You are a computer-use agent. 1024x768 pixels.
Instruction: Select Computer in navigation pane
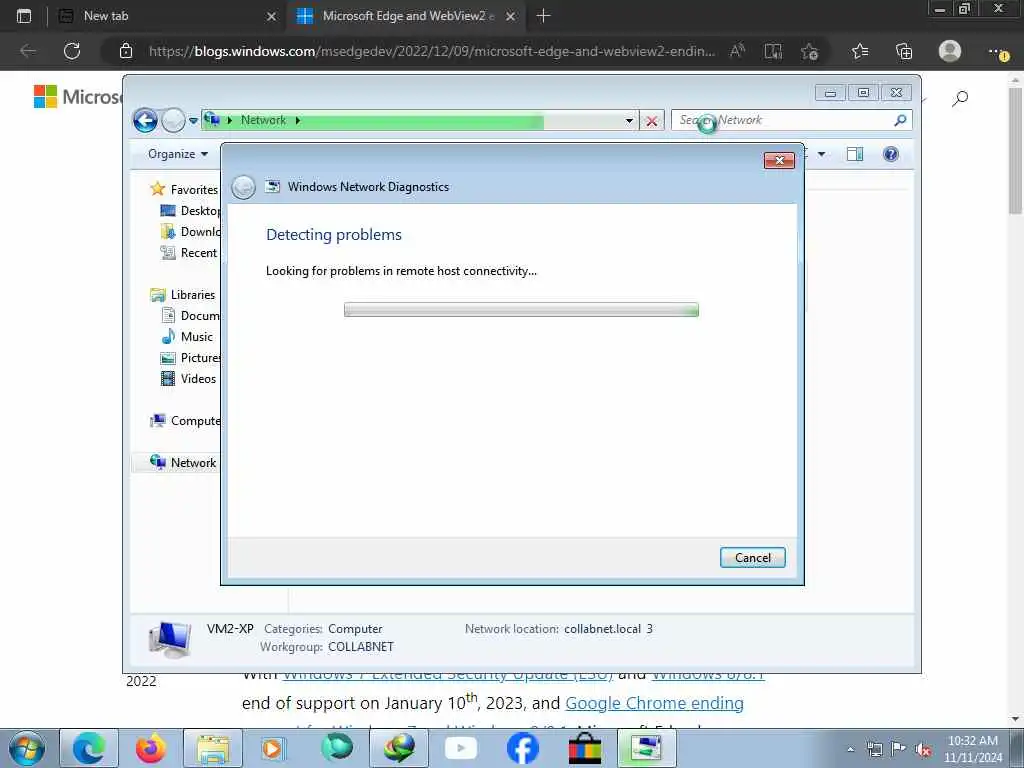pos(185,421)
